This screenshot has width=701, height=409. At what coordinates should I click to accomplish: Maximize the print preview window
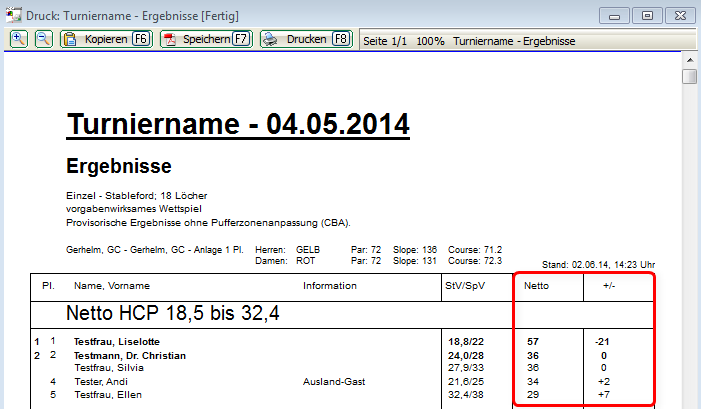(x=647, y=15)
